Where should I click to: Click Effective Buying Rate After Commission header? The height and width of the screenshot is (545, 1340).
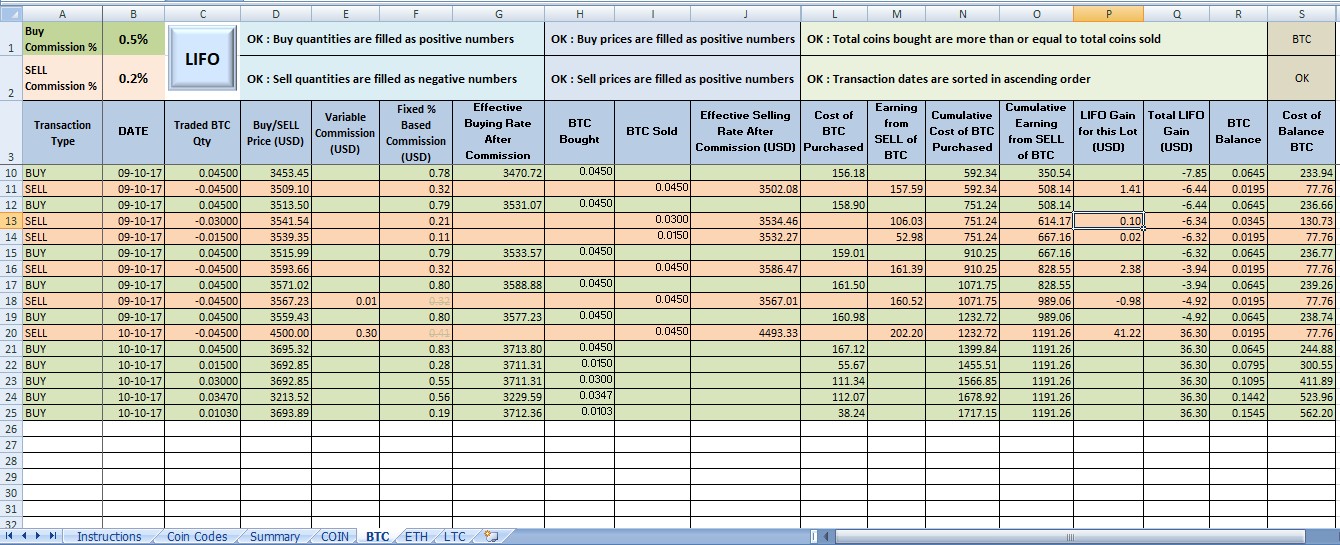click(498, 132)
